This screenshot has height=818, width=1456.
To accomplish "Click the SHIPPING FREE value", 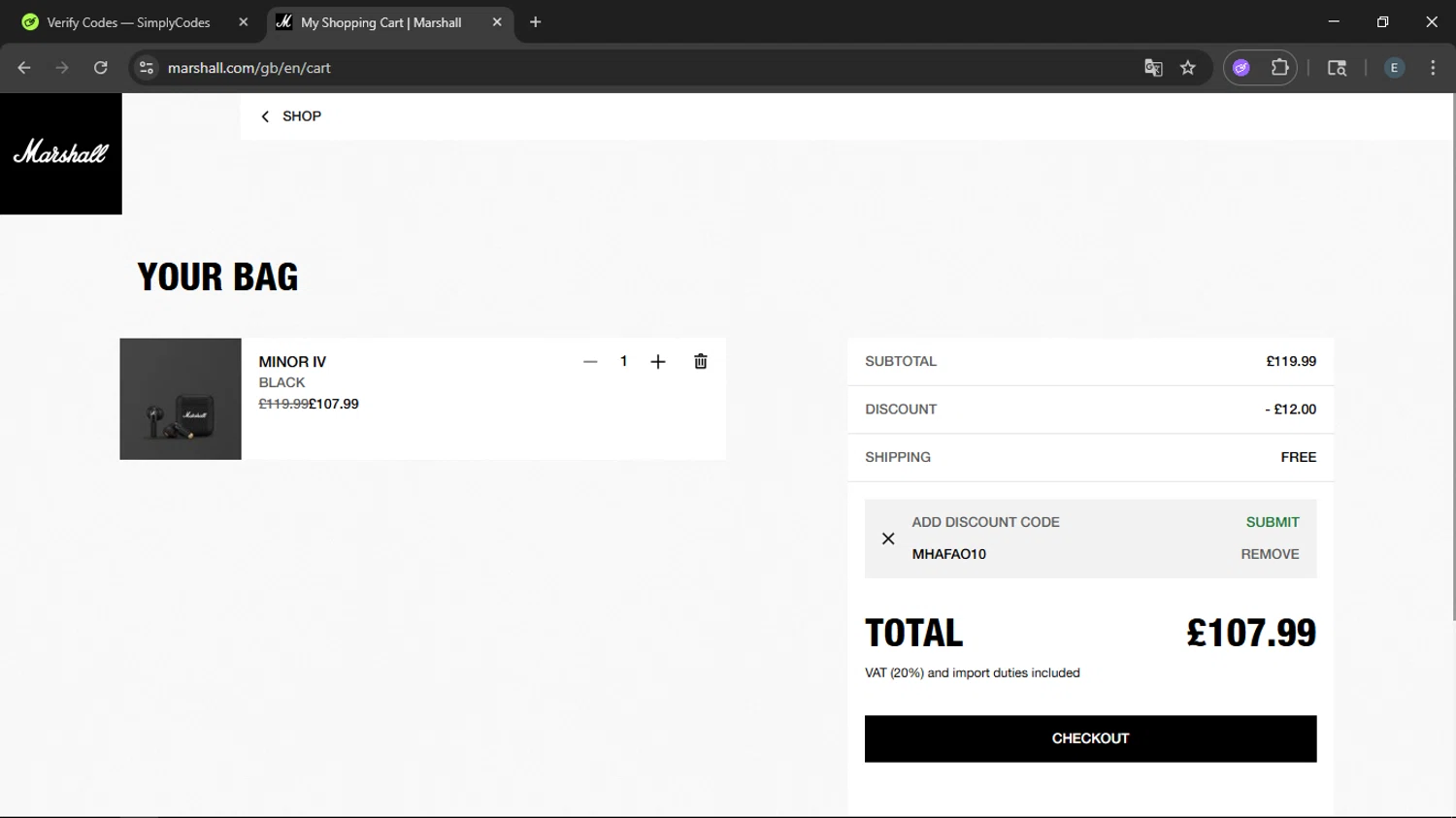I will click(x=1299, y=457).
